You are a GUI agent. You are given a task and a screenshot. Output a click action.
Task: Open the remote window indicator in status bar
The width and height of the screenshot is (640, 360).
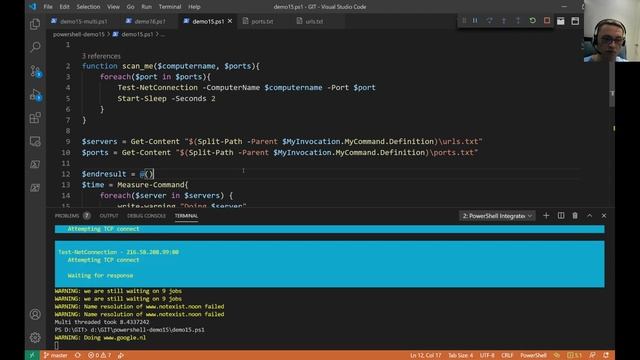pyautogui.click(x=32, y=355)
